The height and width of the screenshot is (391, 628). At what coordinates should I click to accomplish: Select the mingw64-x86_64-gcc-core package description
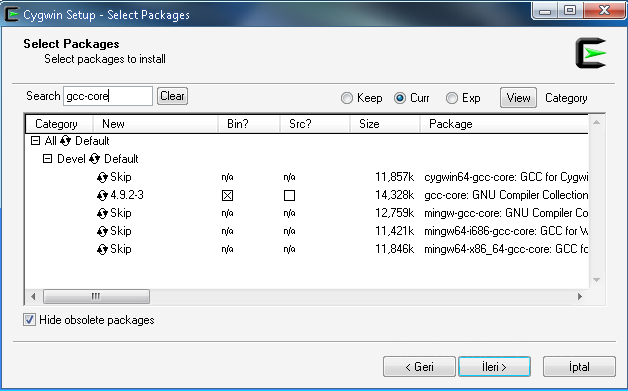tap(506, 249)
